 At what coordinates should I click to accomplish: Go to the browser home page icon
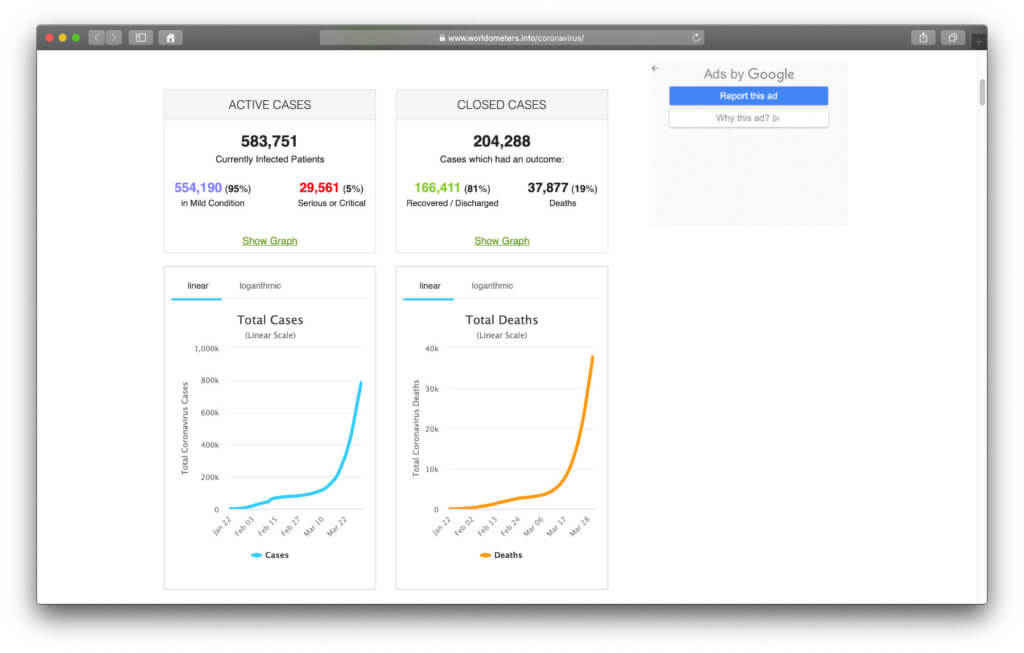[x=170, y=38]
